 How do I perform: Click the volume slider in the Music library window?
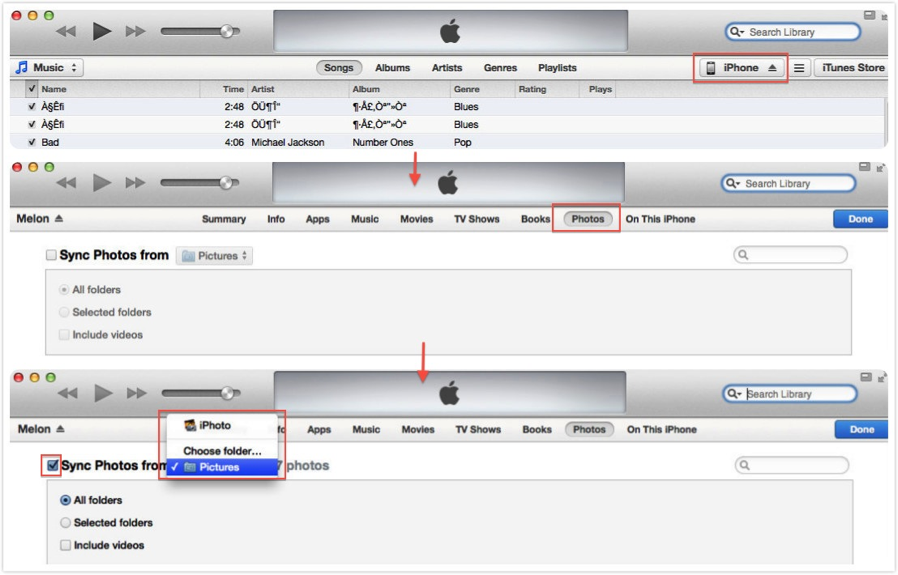click(200, 31)
